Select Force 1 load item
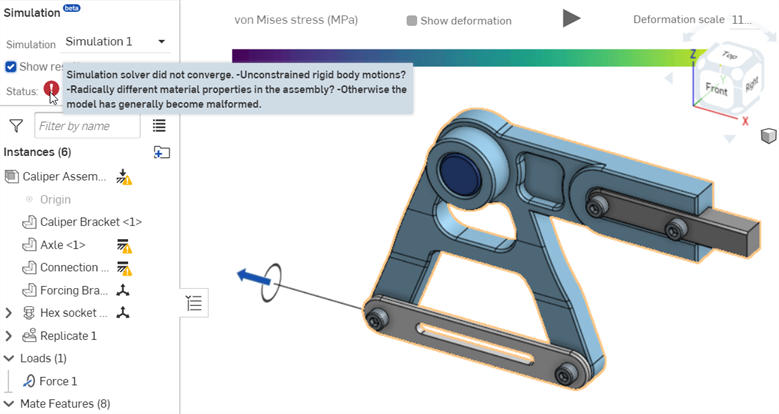Image resolution: width=779 pixels, height=414 pixels. [59, 381]
